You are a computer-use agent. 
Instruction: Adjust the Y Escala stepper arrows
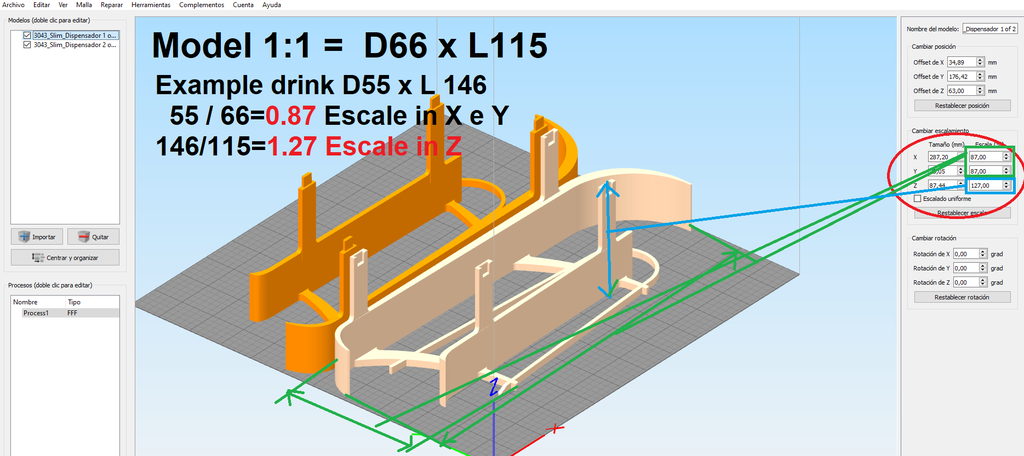tap(1006, 171)
